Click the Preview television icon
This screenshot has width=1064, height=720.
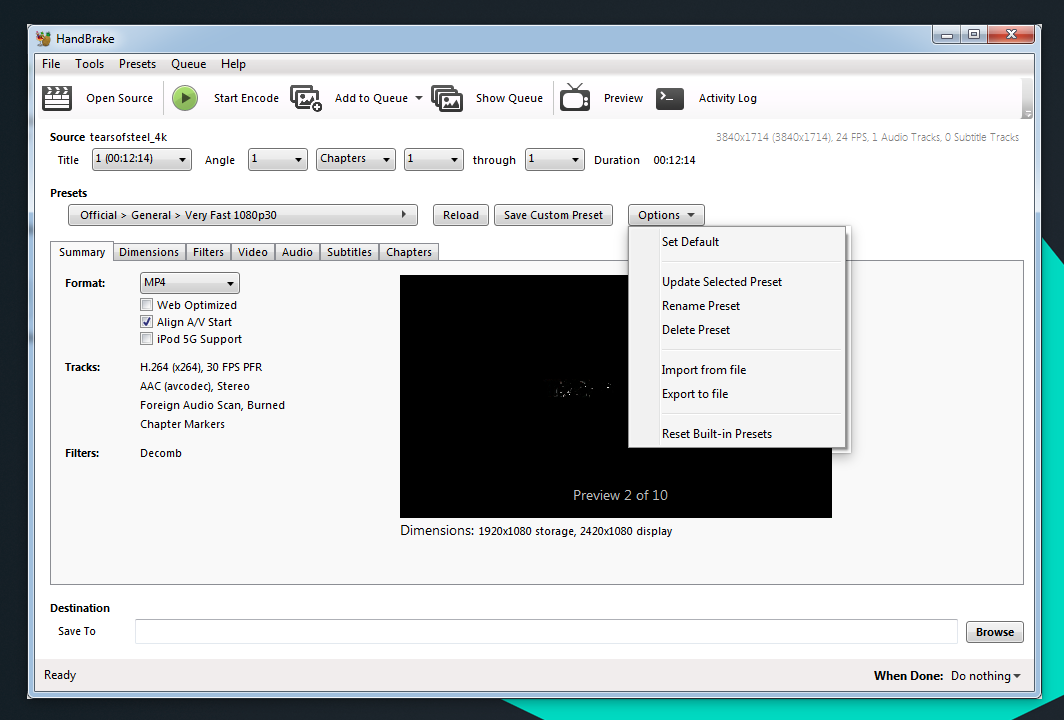[575, 97]
